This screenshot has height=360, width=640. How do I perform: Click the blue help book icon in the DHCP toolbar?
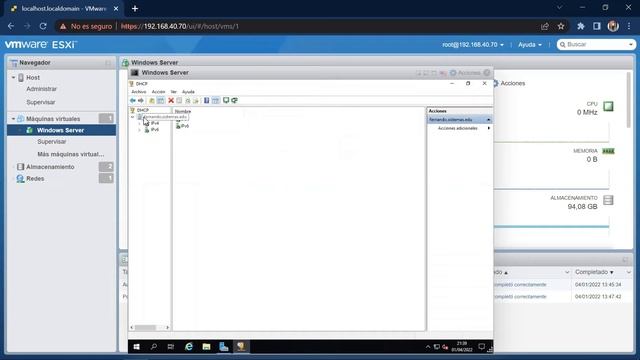207,100
